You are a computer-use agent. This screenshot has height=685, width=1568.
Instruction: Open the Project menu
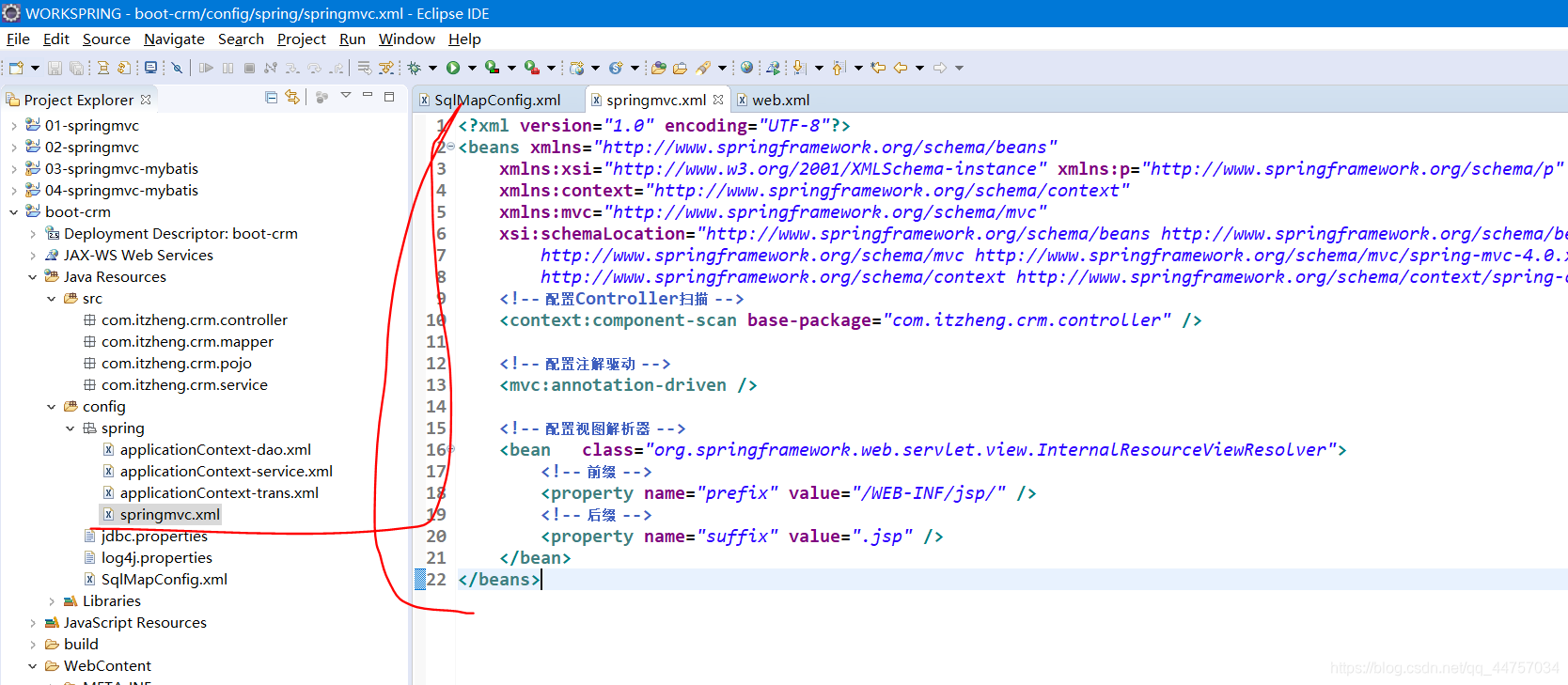point(302,39)
